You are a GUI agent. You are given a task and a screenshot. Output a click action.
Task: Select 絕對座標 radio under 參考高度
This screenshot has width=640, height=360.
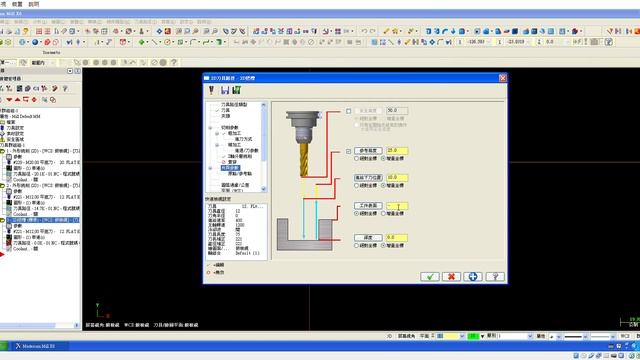coord(356,158)
